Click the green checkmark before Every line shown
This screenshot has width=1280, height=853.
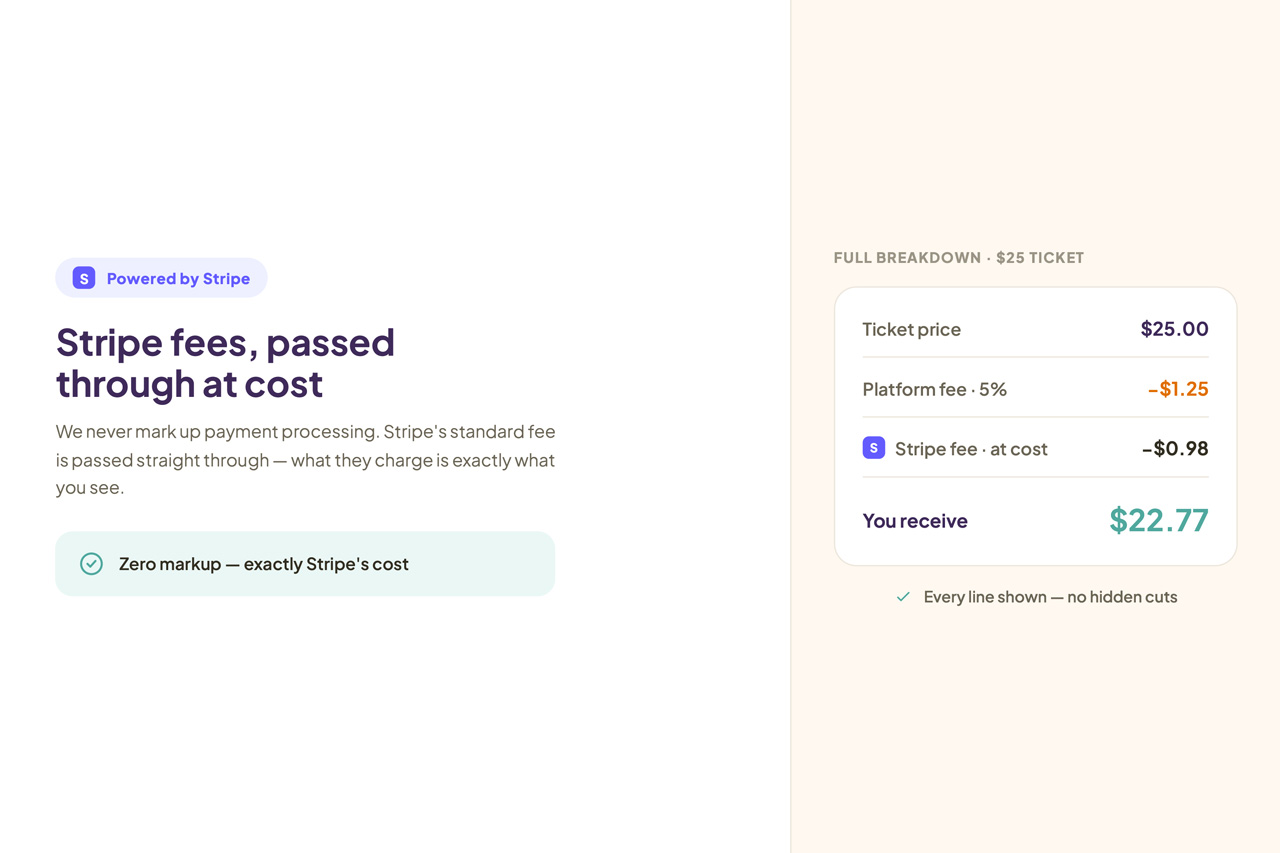(x=903, y=597)
